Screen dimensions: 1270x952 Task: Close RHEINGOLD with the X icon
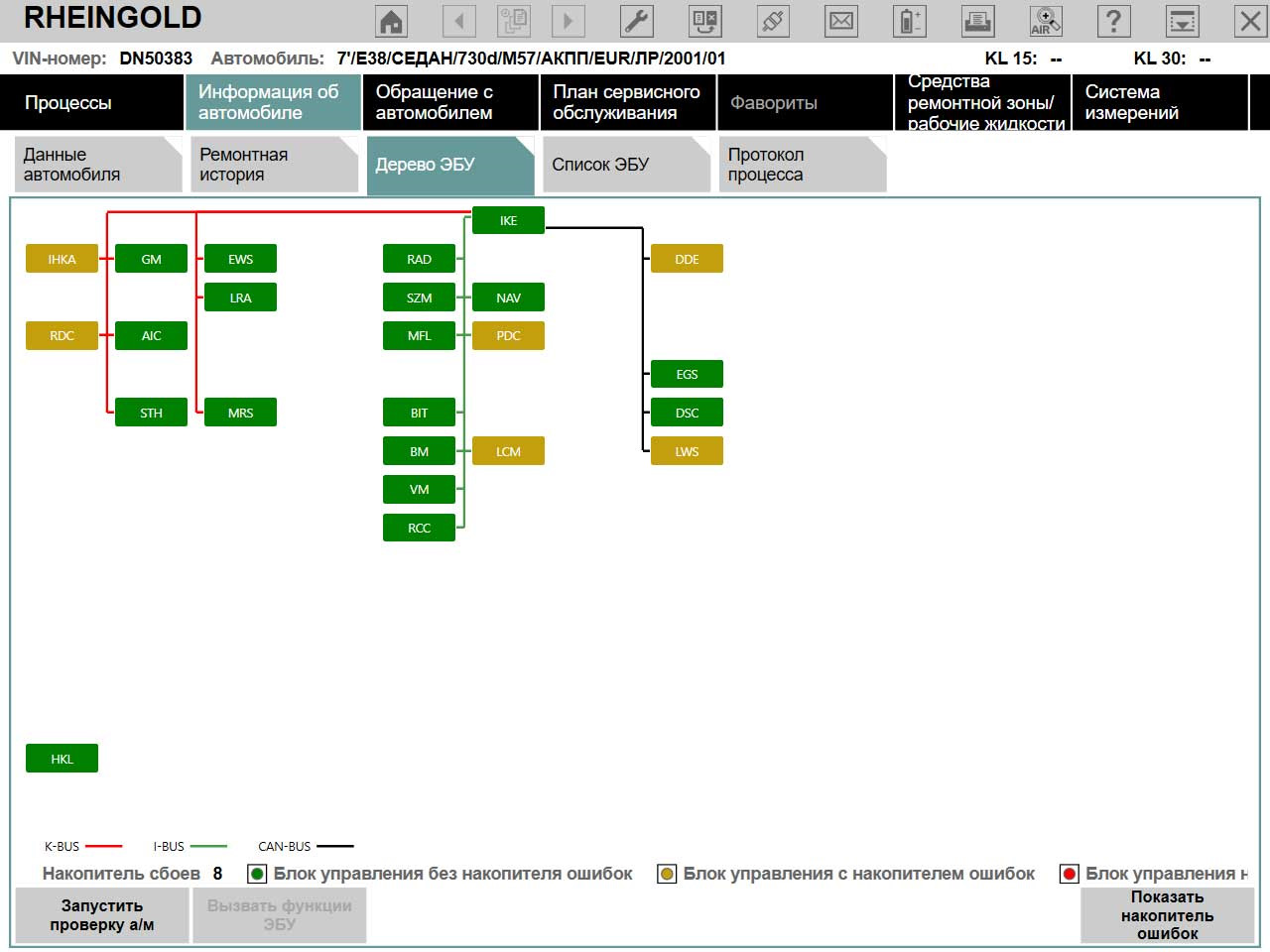[x=1250, y=21]
